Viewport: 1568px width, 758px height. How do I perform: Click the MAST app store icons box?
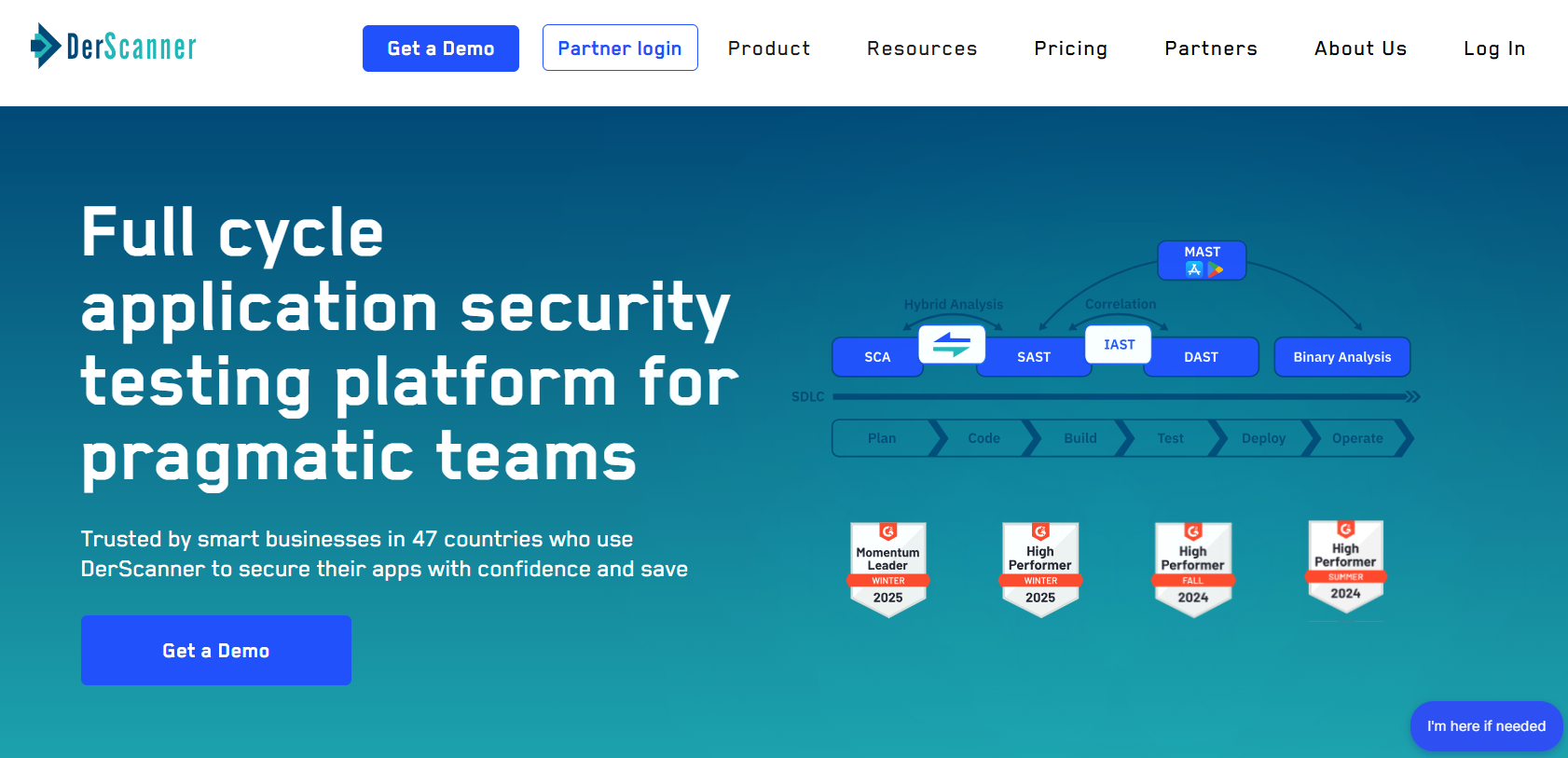click(x=1202, y=261)
